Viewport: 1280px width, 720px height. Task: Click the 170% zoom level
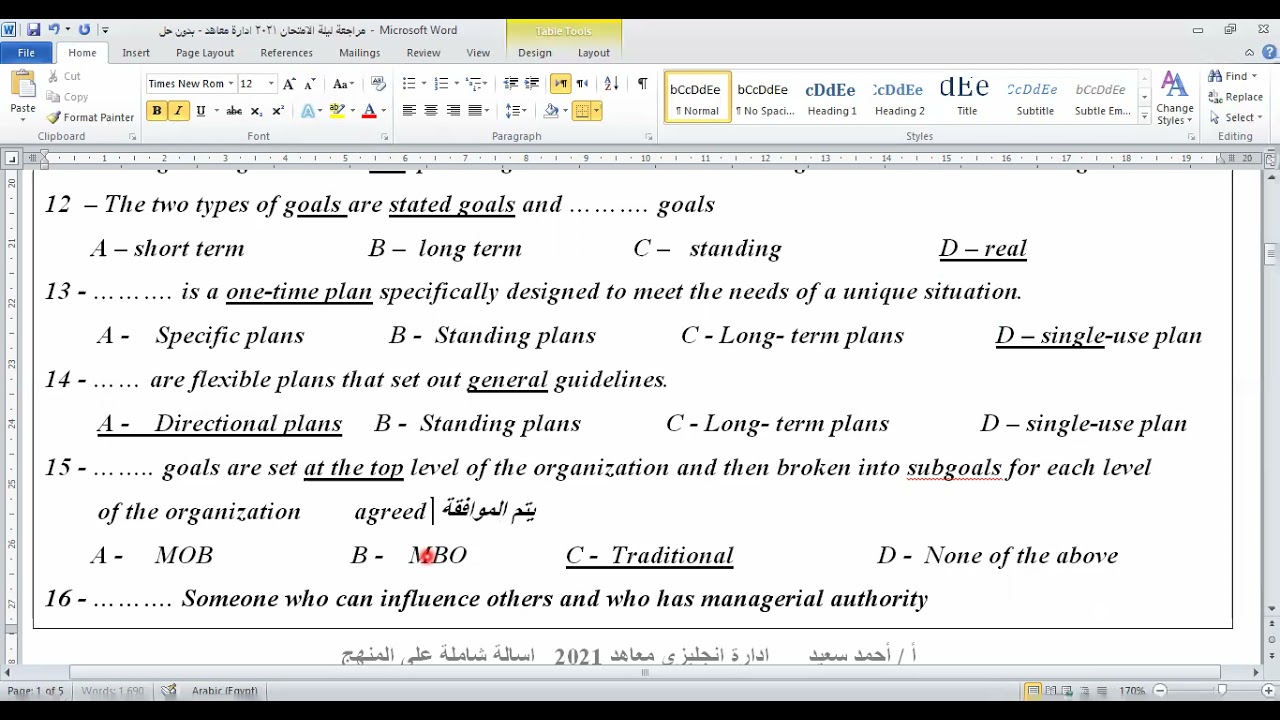[x=1131, y=690]
